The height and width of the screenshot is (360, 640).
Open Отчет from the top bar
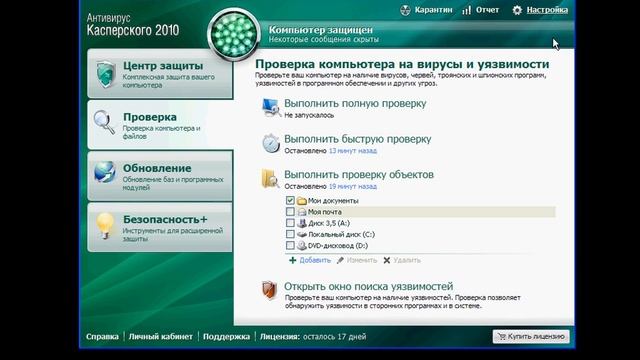point(487,10)
